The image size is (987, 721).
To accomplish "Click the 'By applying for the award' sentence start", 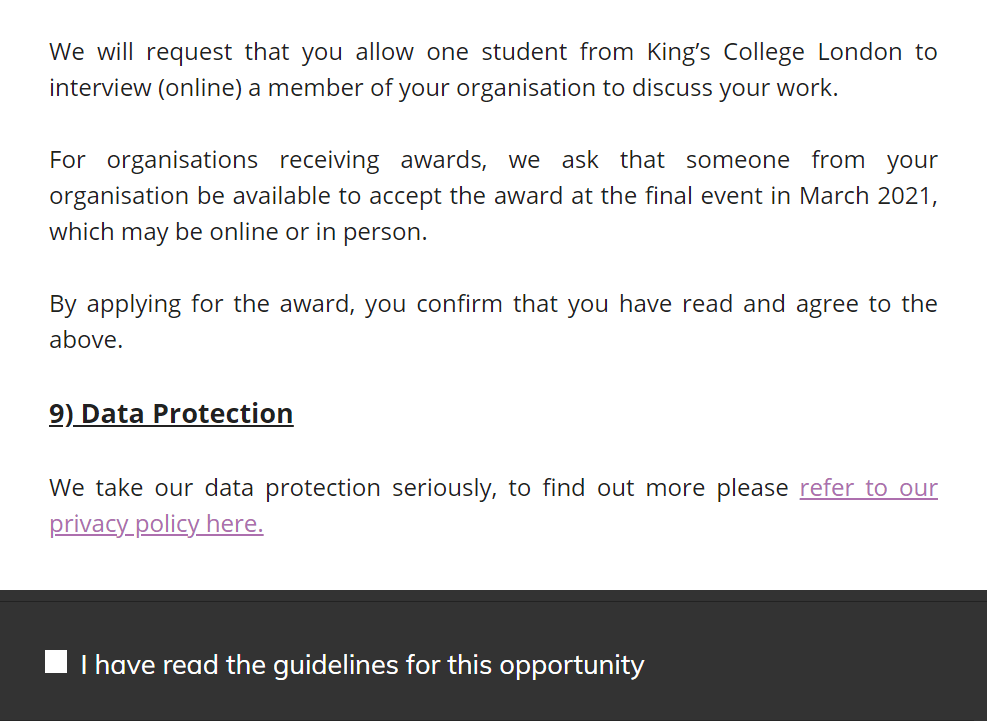I will pos(202,304).
